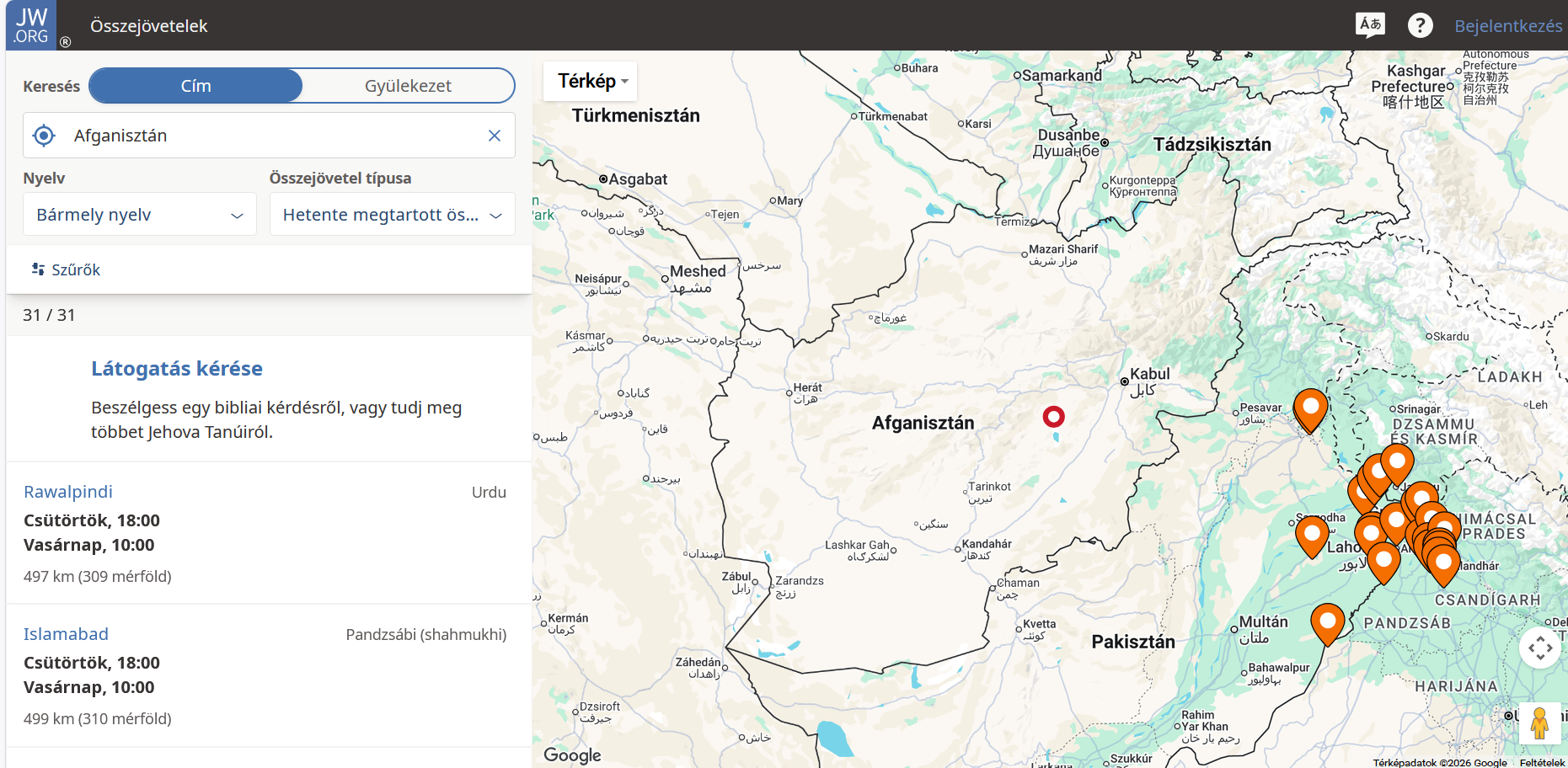Click the Összejövetelek header title
The image size is (1568, 768).
coord(149,26)
